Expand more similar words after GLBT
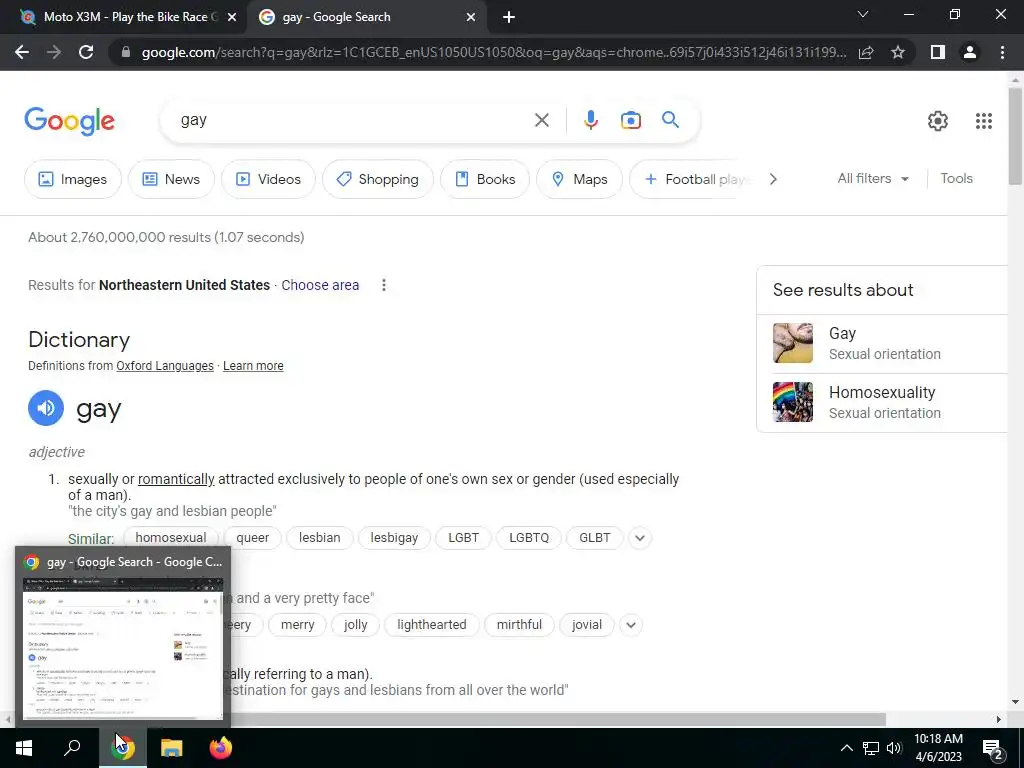Viewport: 1024px width, 768px height. (640, 538)
